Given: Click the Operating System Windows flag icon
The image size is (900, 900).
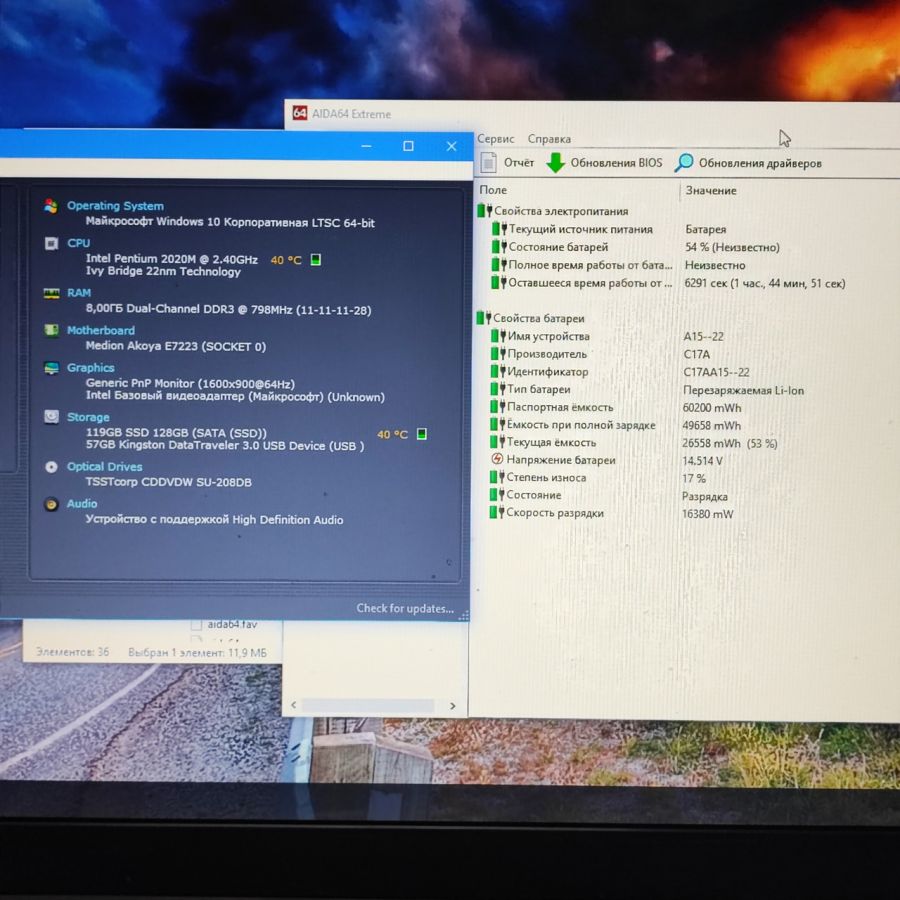Looking at the screenshot, I should (x=51, y=205).
